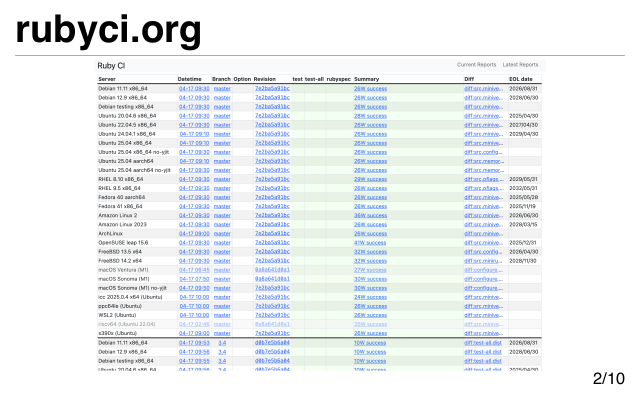Click the EOL date column header

coord(521,79)
